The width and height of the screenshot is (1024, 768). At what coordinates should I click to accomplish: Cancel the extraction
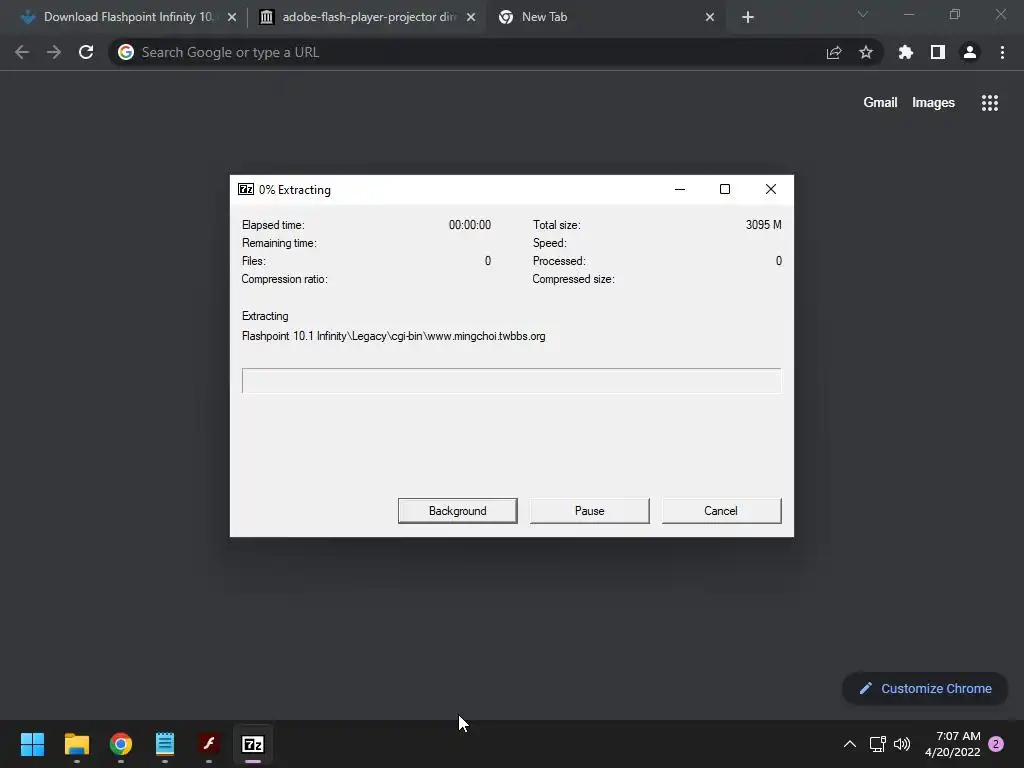(721, 511)
